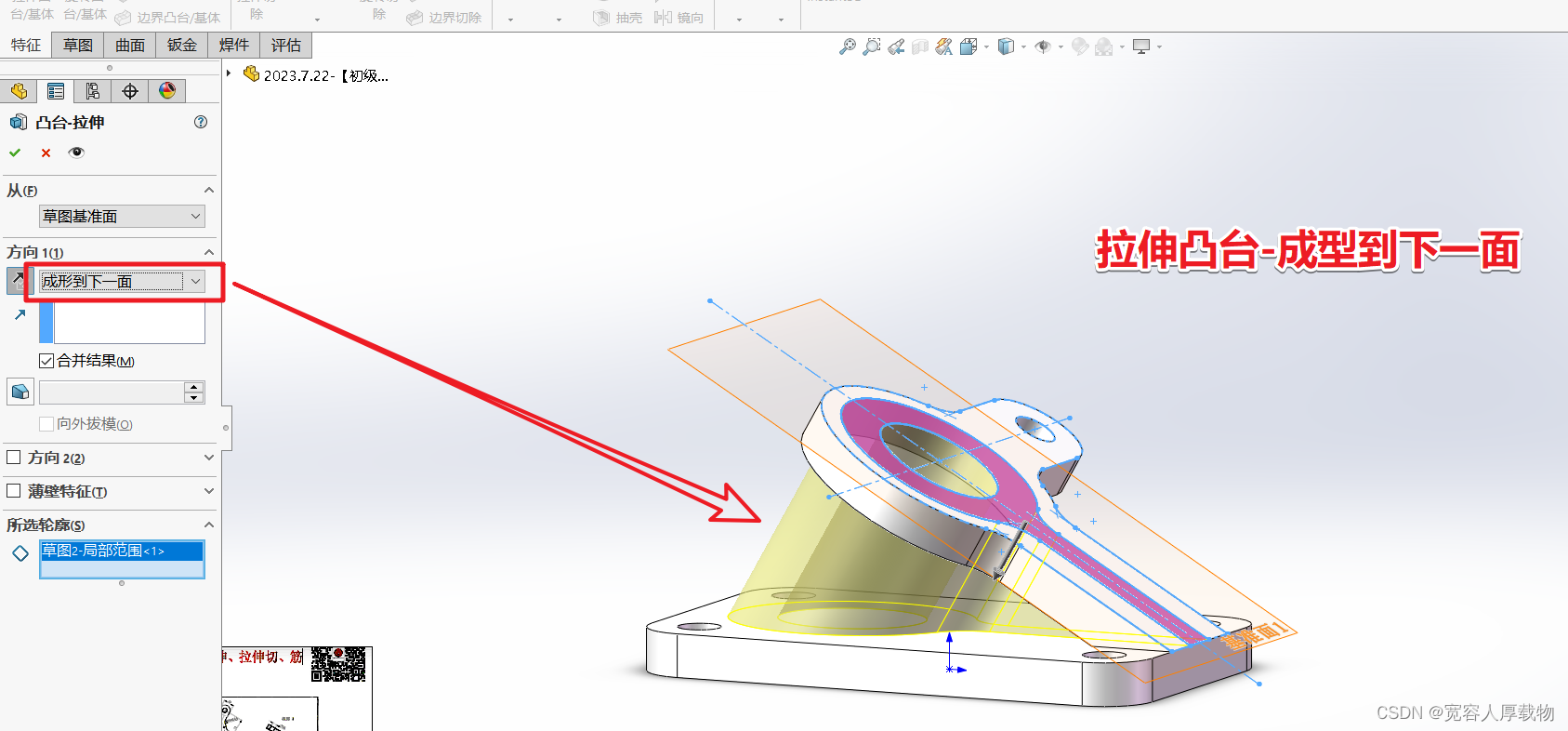Viewport: 1568px width, 731px height.
Task: Enable the 方向 2 checkbox
Action: click(x=14, y=458)
